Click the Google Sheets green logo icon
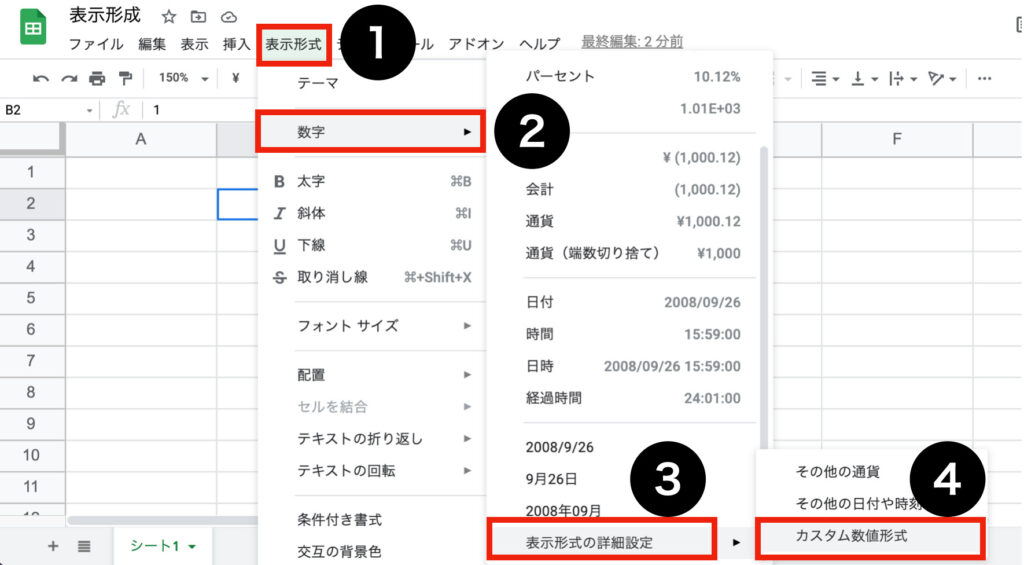 pyautogui.click(x=33, y=26)
